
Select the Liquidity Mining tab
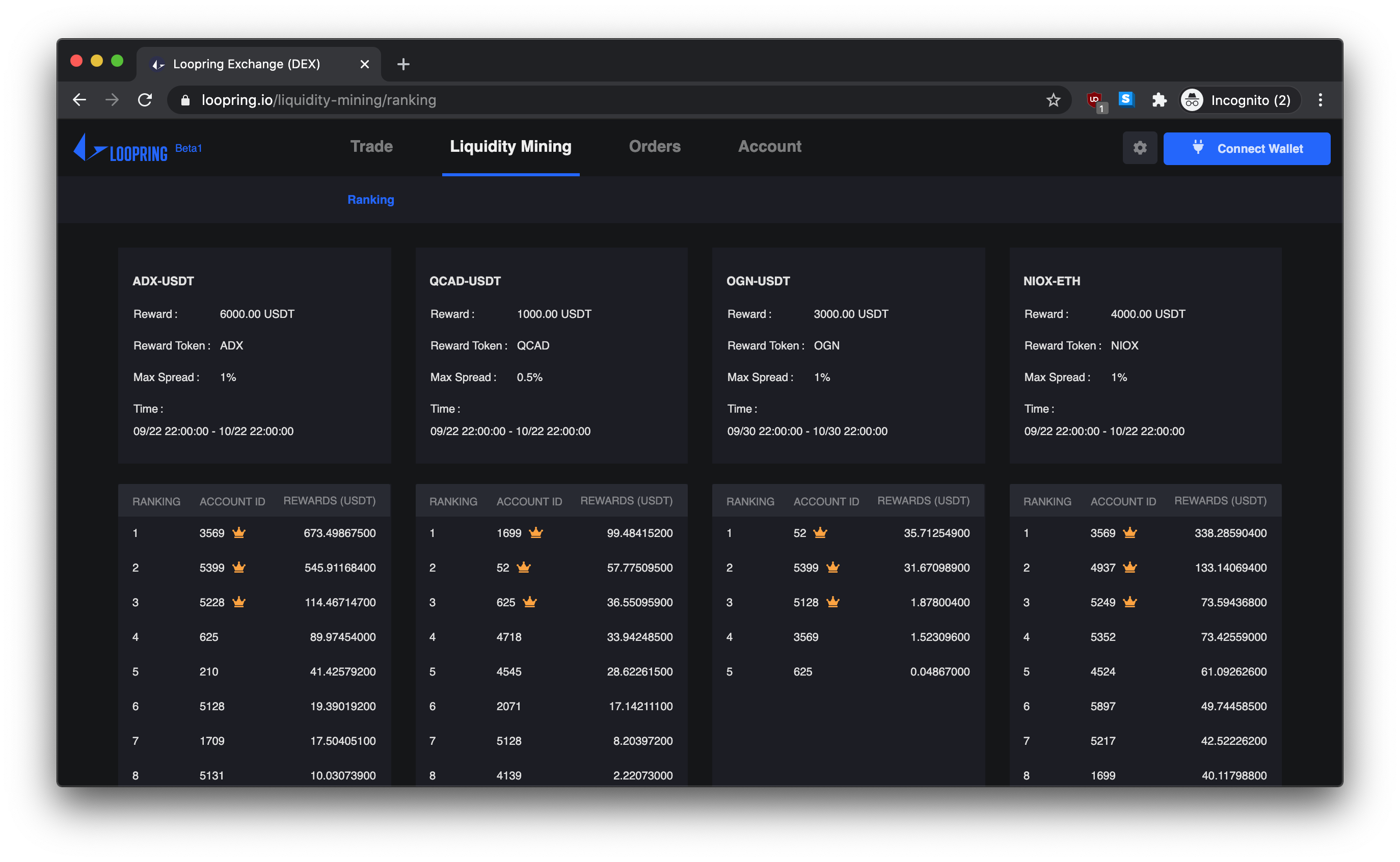[510, 147]
